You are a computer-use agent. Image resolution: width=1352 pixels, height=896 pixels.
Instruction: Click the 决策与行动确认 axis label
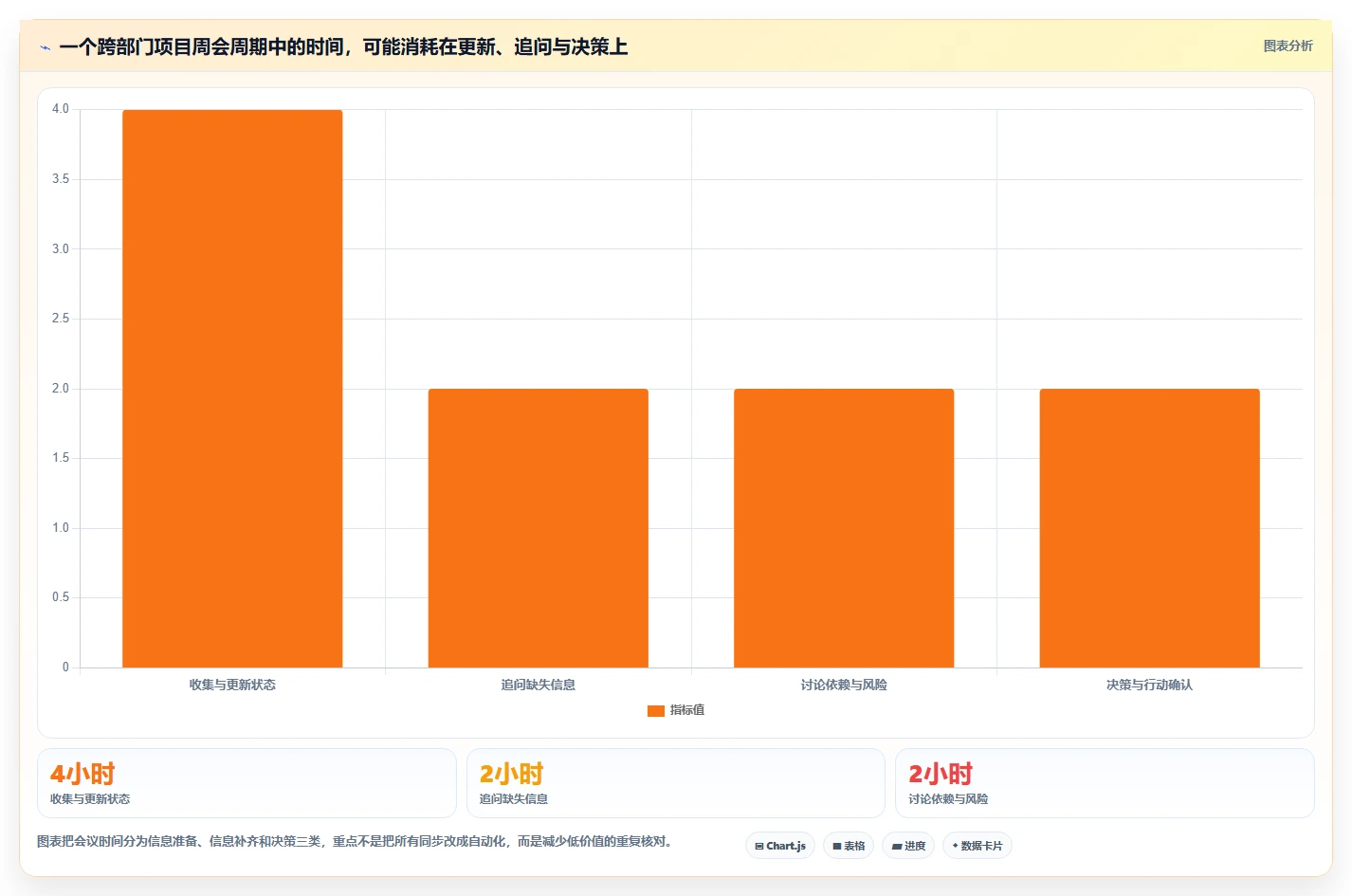(x=1149, y=685)
